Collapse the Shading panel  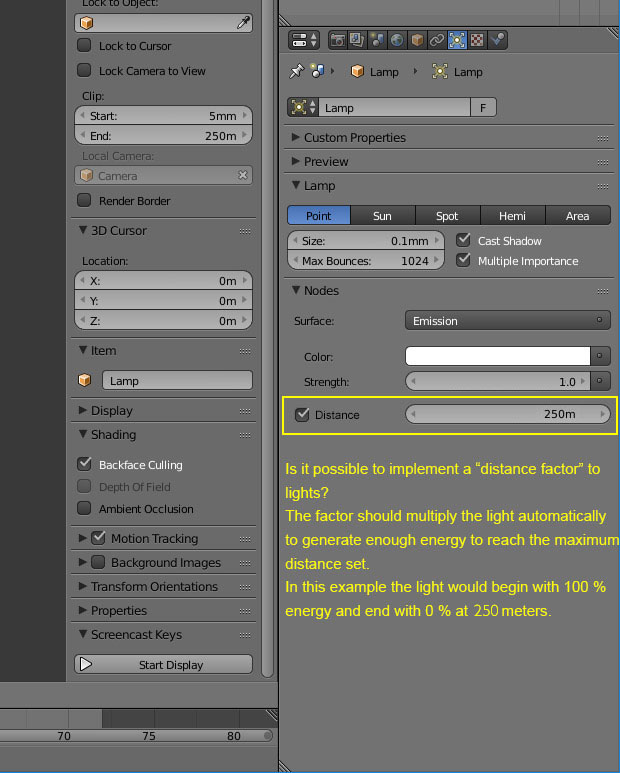(x=83, y=434)
